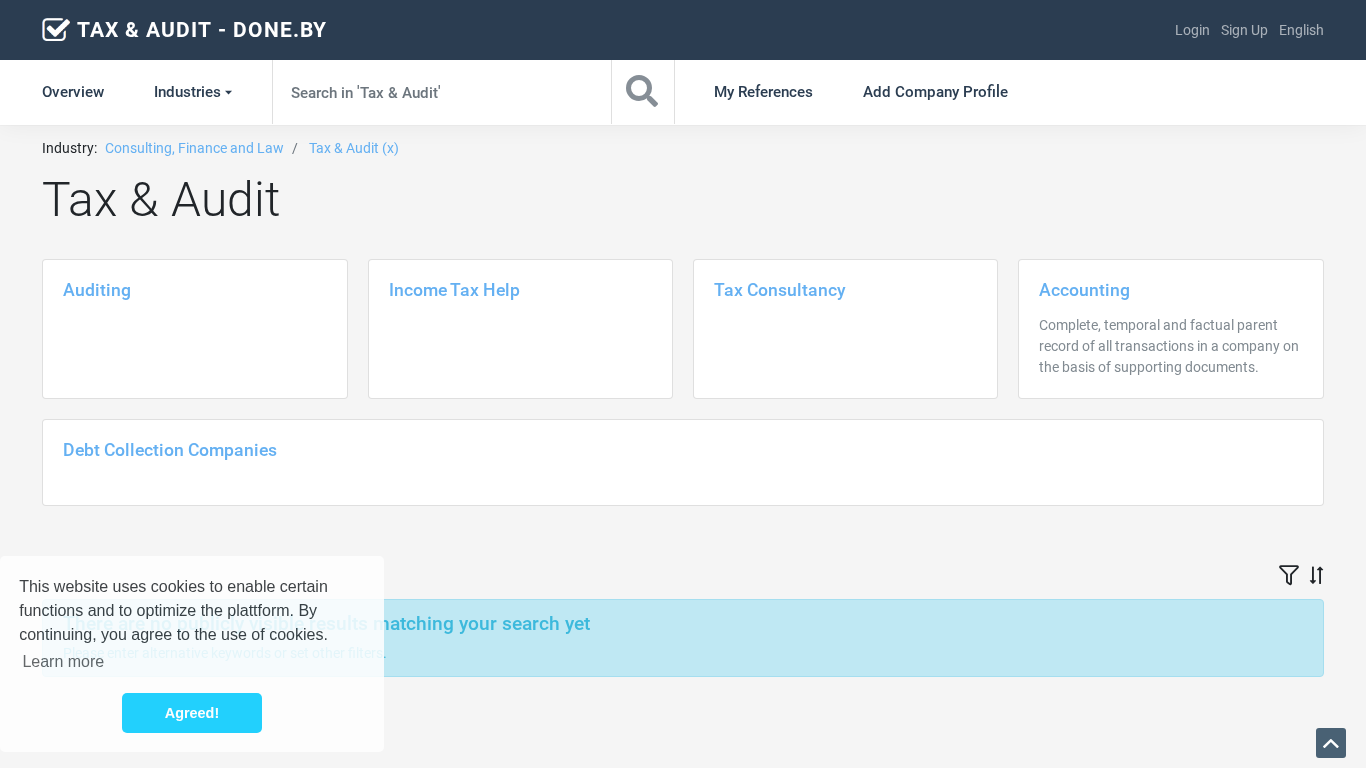Click the checkmark logo icon
The height and width of the screenshot is (768, 1366).
click(x=56, y=30)
